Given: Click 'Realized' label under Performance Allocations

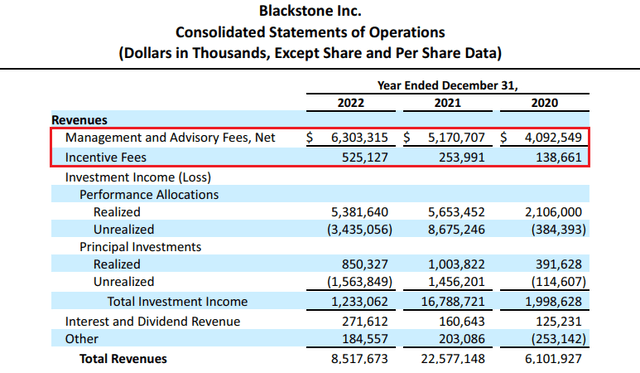Looking at the screenshot, I should pyautogui.click(x=117, y=212).
